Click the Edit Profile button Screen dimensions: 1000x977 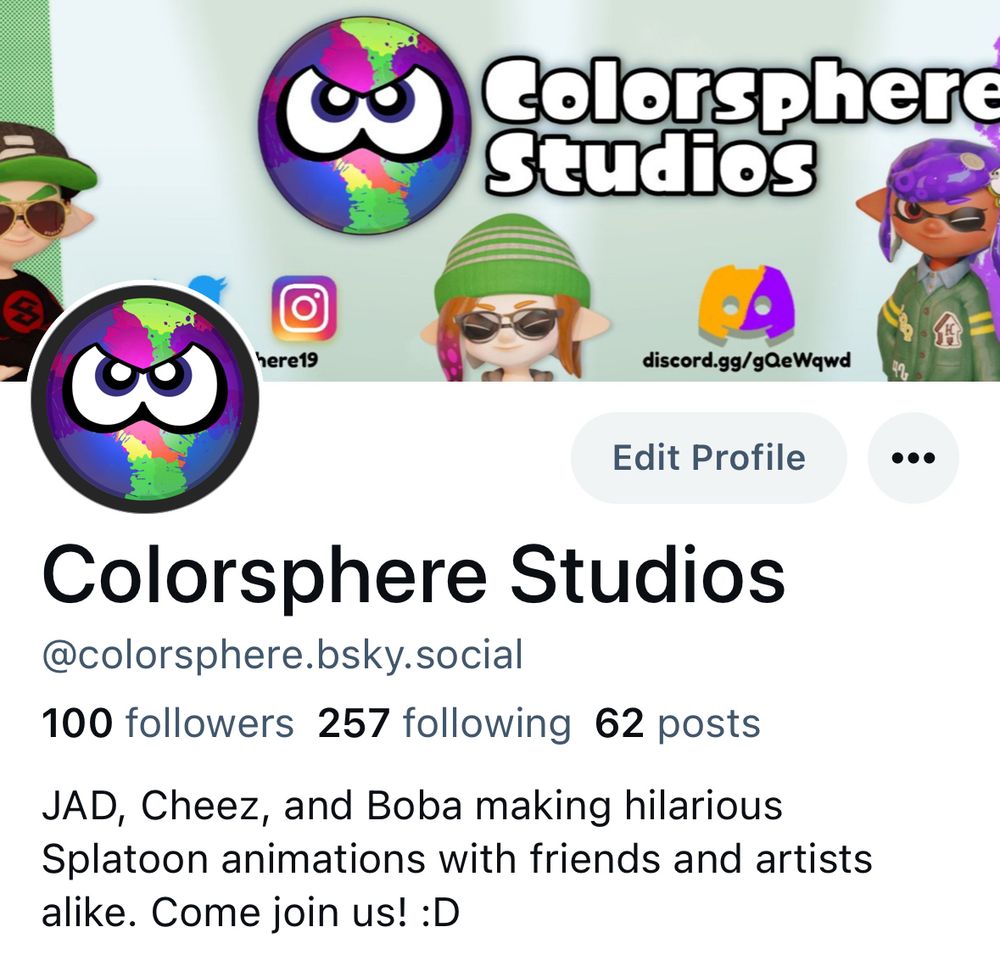point(709,457)
